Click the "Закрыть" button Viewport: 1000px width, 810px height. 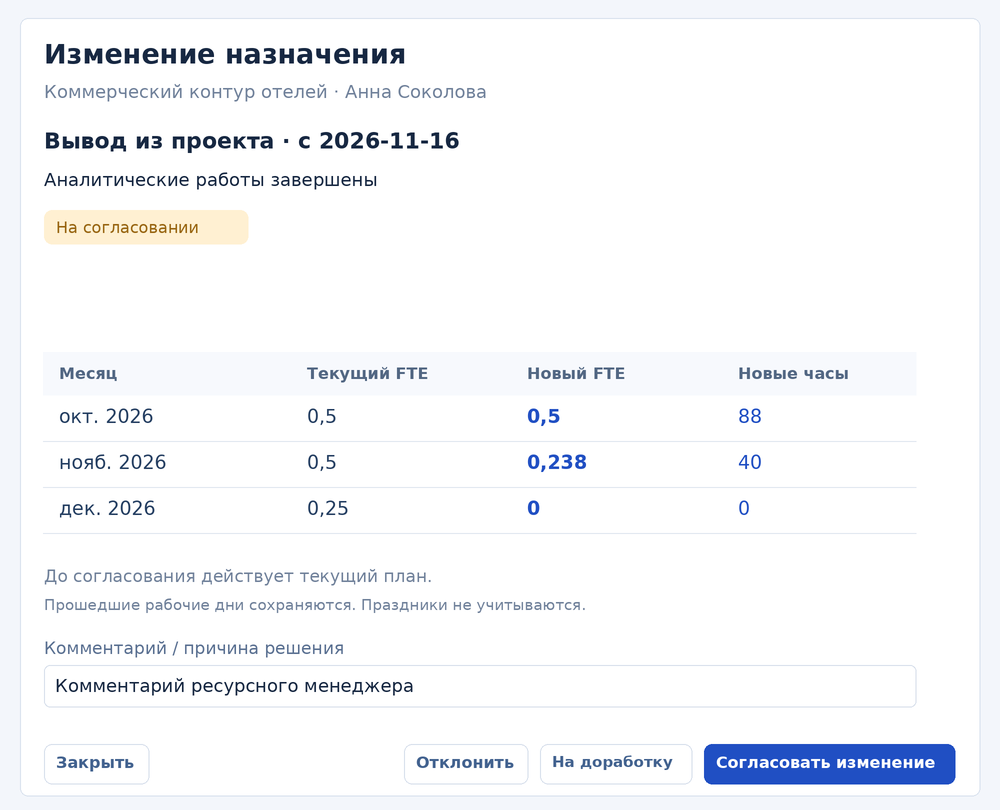click(96, 763)
